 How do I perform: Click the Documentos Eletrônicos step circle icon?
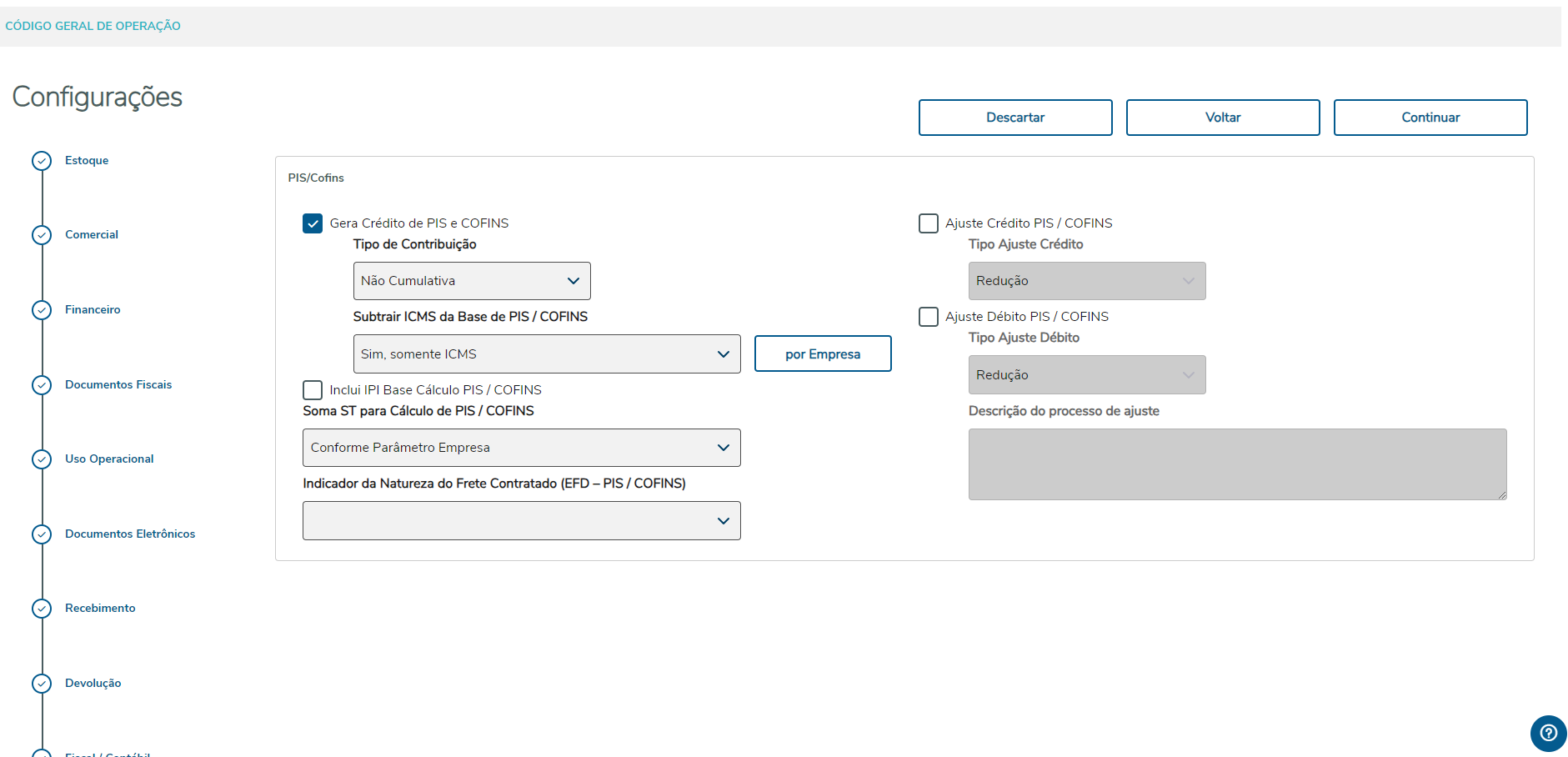(42, 534)
